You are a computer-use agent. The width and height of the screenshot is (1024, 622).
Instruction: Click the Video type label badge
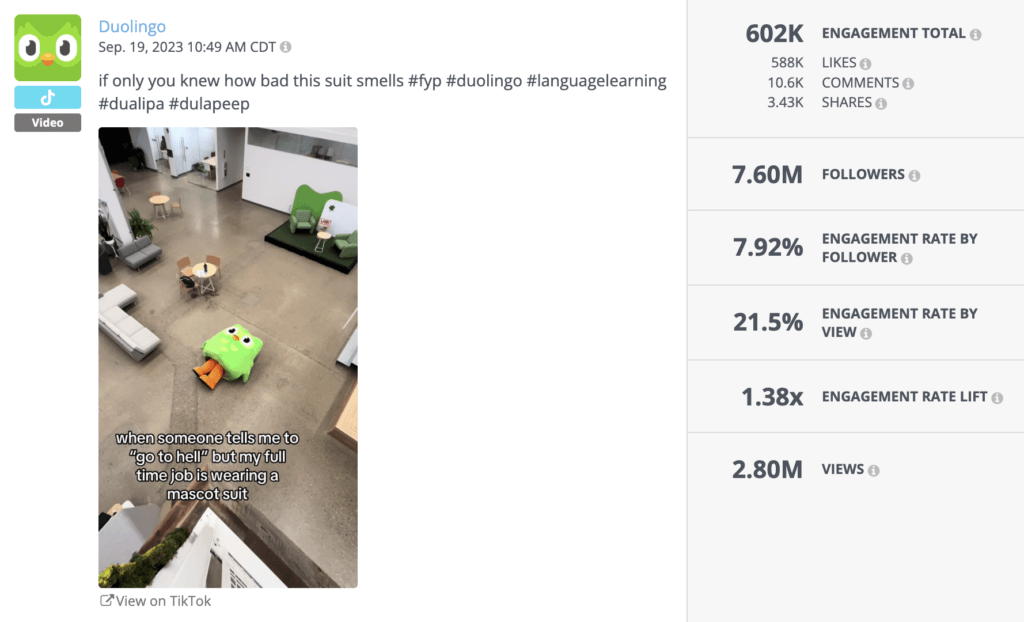pyautogui.click(x=46, y=122)
